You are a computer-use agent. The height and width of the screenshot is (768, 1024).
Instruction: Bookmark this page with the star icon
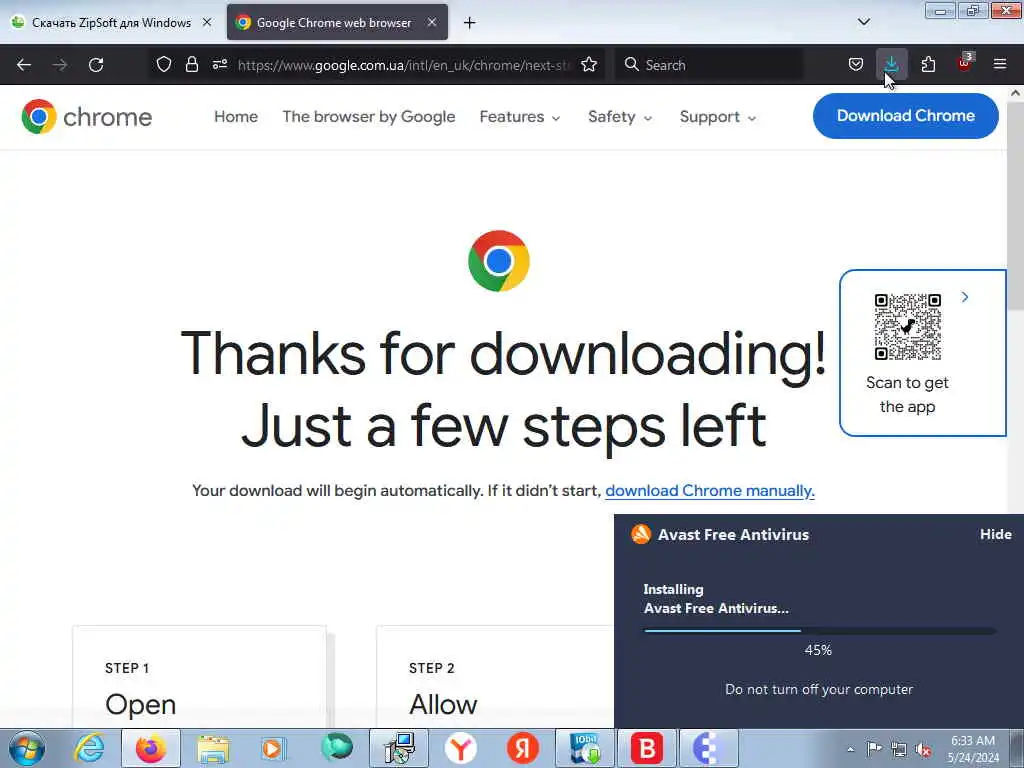click(589, 64)
